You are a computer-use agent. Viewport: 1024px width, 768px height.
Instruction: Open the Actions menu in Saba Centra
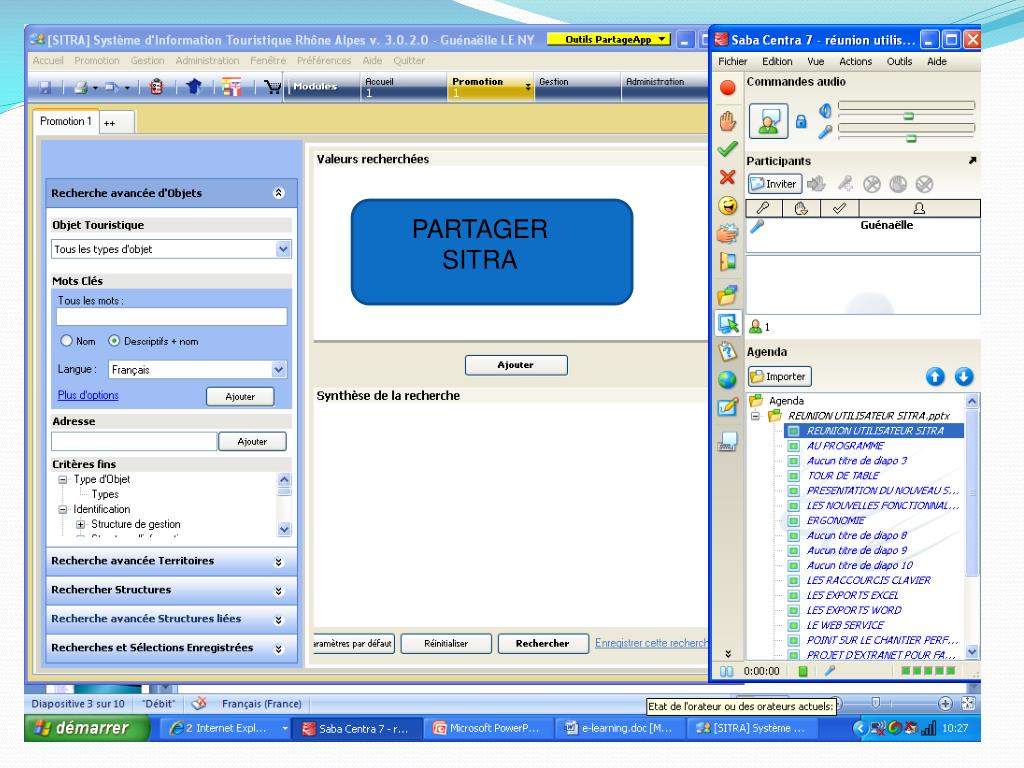856,61
